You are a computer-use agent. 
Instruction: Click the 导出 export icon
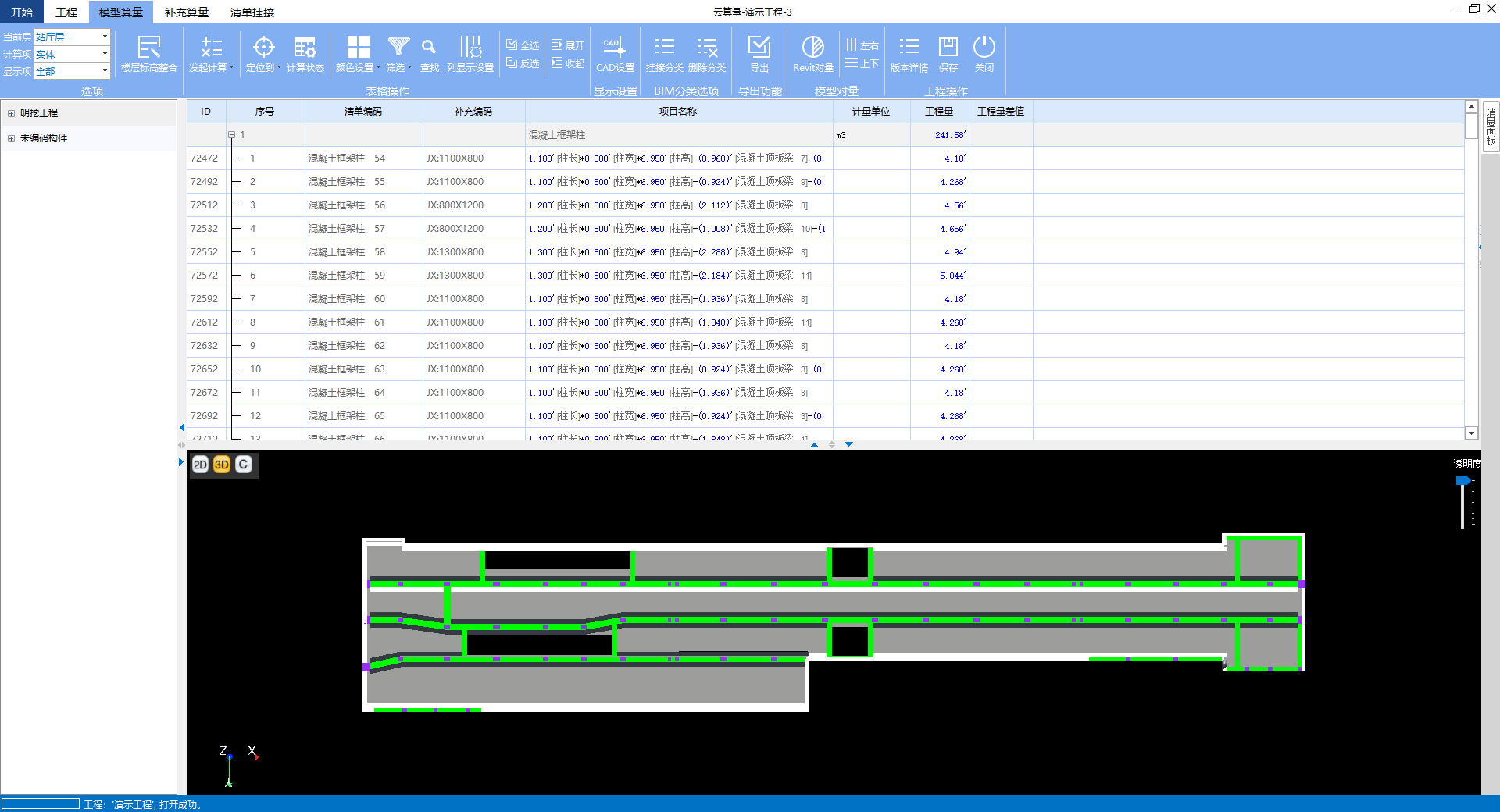[759, 48]
